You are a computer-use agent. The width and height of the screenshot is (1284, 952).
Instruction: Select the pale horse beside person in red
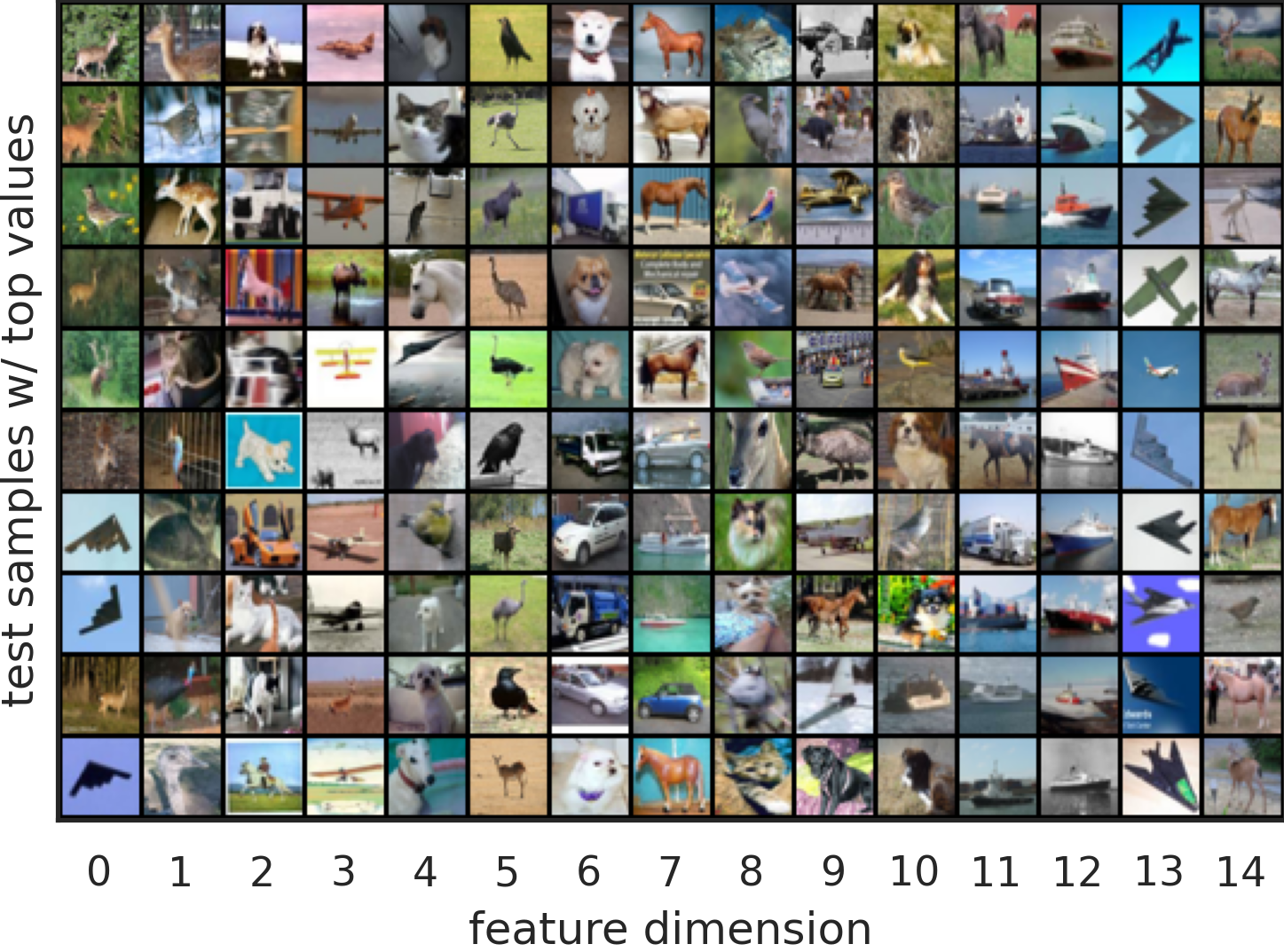point(1242,696)
